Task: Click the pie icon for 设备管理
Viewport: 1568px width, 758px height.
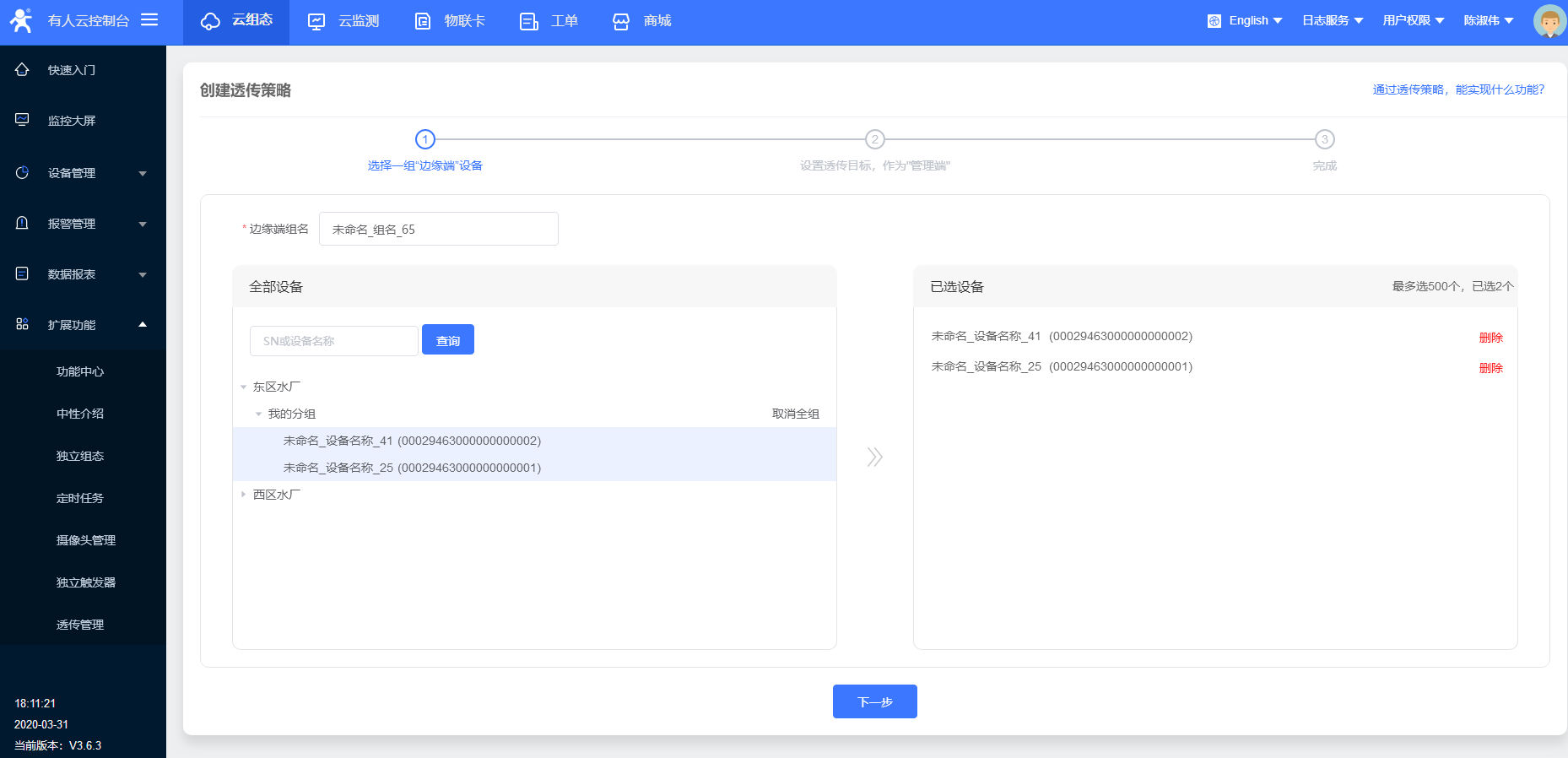Action: click(x=22, y=172)
